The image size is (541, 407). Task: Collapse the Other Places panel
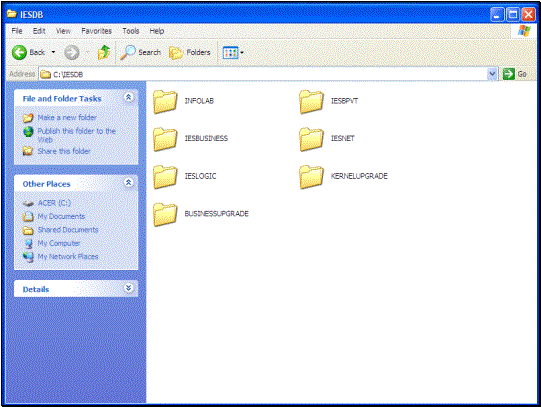tap(128, 182)
